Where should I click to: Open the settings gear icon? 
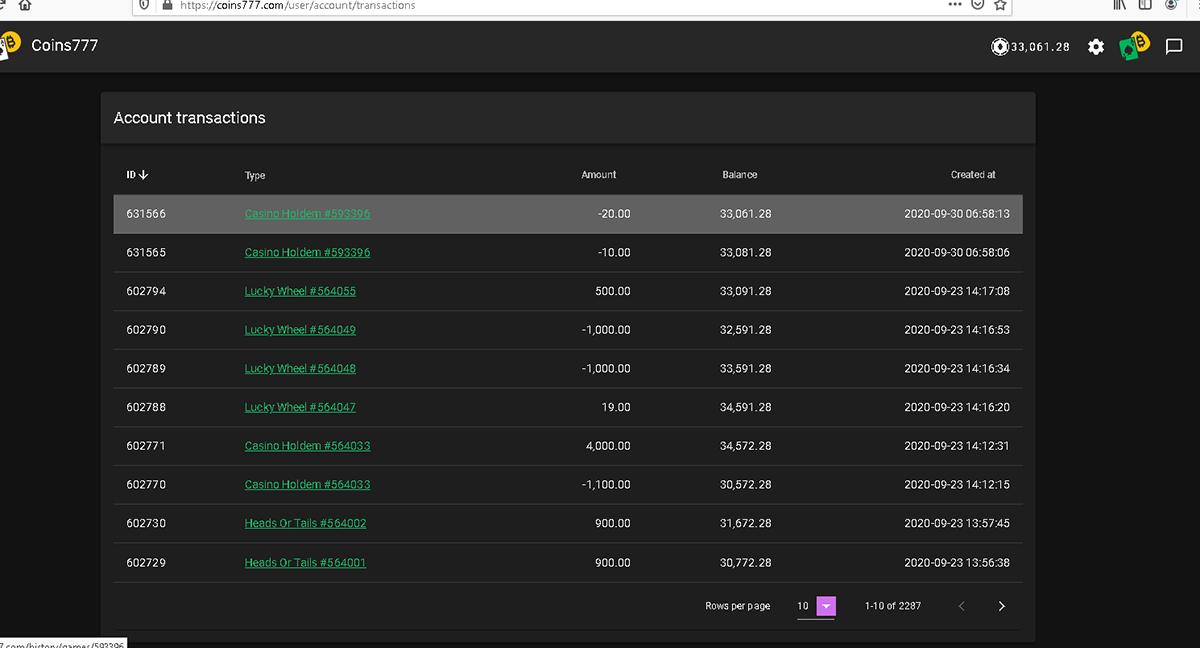1096,46
